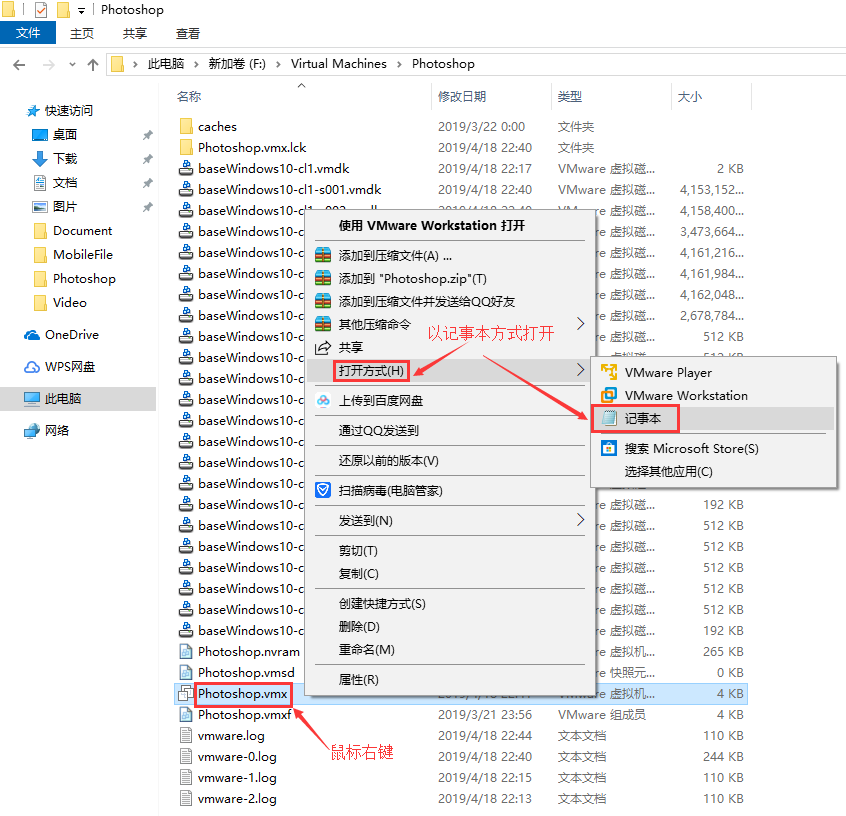Image resolution: width=846 pixels, height=816 pixels.
Task: Select the WPS网盘 cloud icon
Action: point(32,367)
